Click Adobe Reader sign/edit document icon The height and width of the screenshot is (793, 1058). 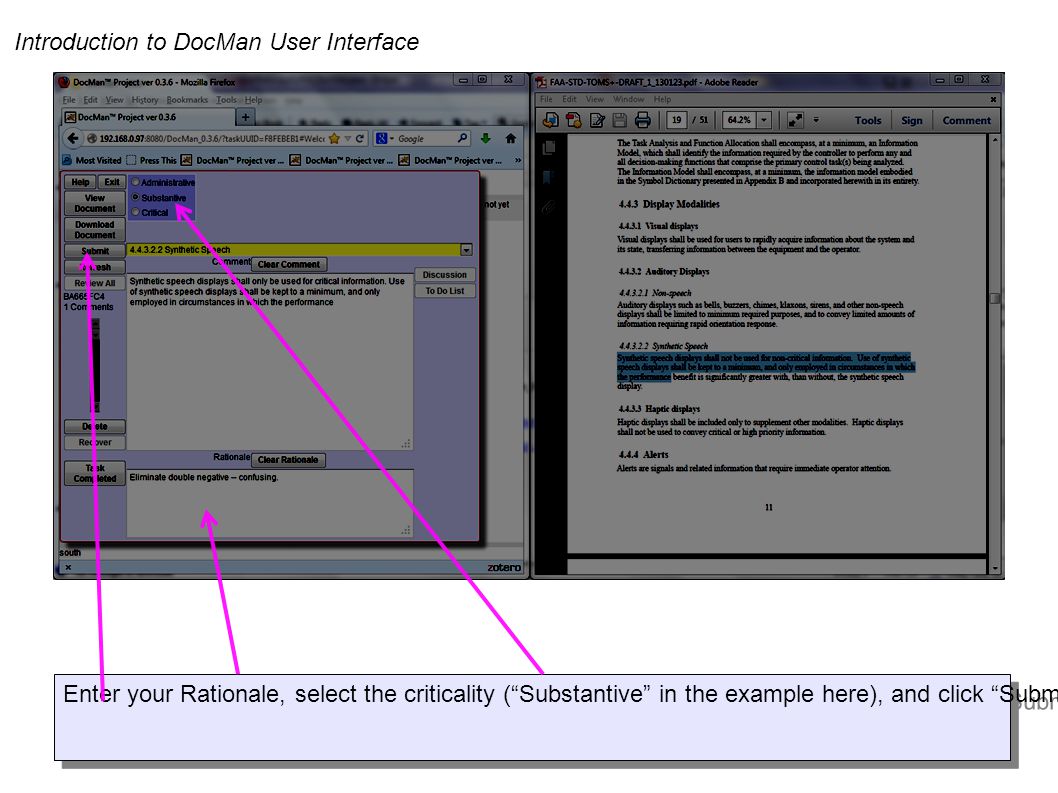[597, 120]
